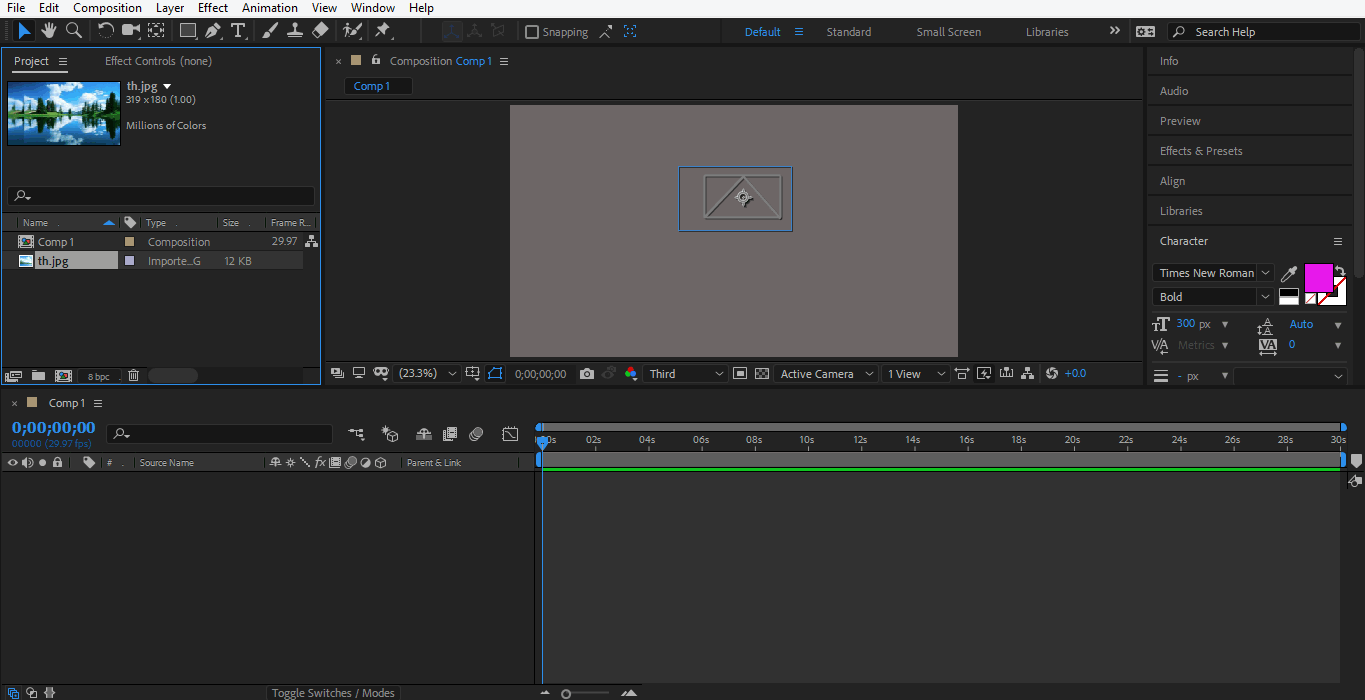
Task: Toggle the transparency grid in viewer
Action: [x=762, y=374]
